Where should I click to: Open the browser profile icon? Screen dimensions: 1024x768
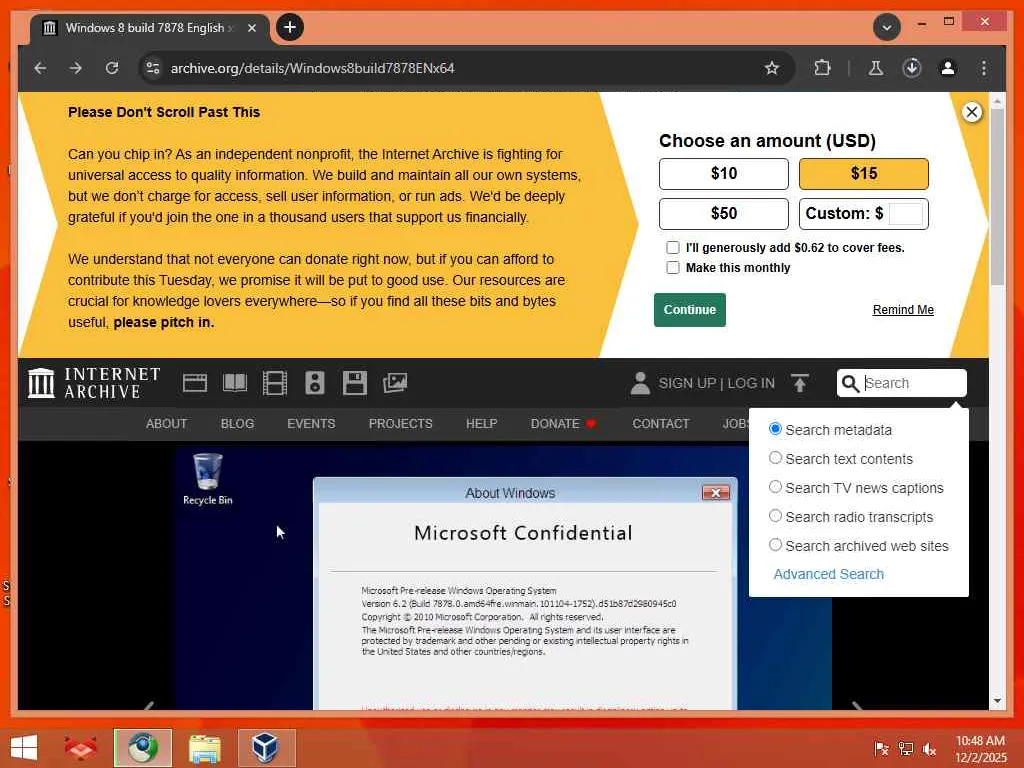(x=948, y=68)
